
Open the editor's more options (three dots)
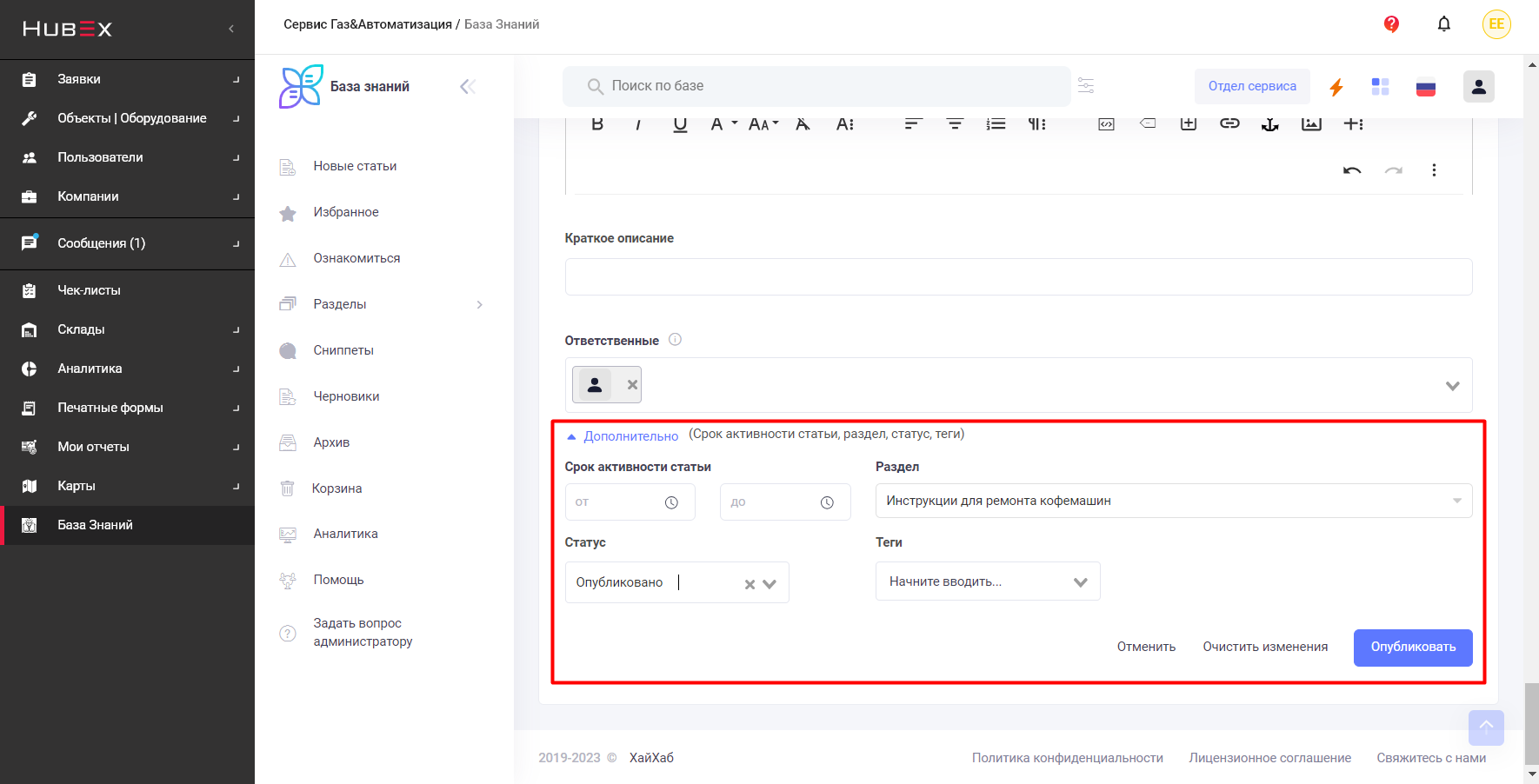[1434, 170]
